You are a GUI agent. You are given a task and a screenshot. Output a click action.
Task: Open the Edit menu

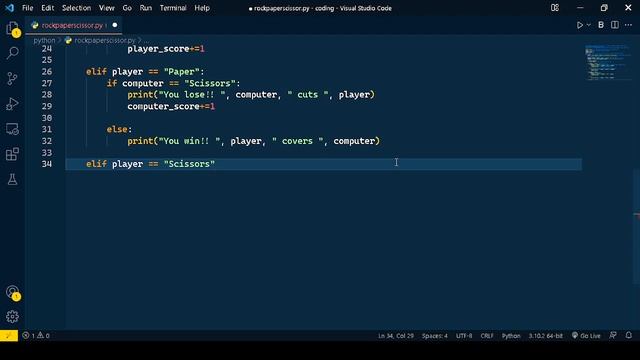pyautogui.click(x=47, y=8)
